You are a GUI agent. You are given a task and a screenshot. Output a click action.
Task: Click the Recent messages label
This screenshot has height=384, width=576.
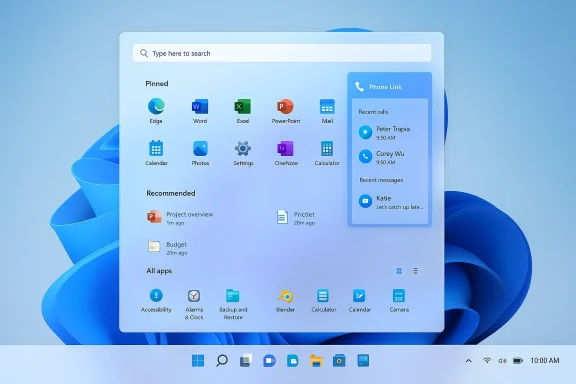[381, 180]
